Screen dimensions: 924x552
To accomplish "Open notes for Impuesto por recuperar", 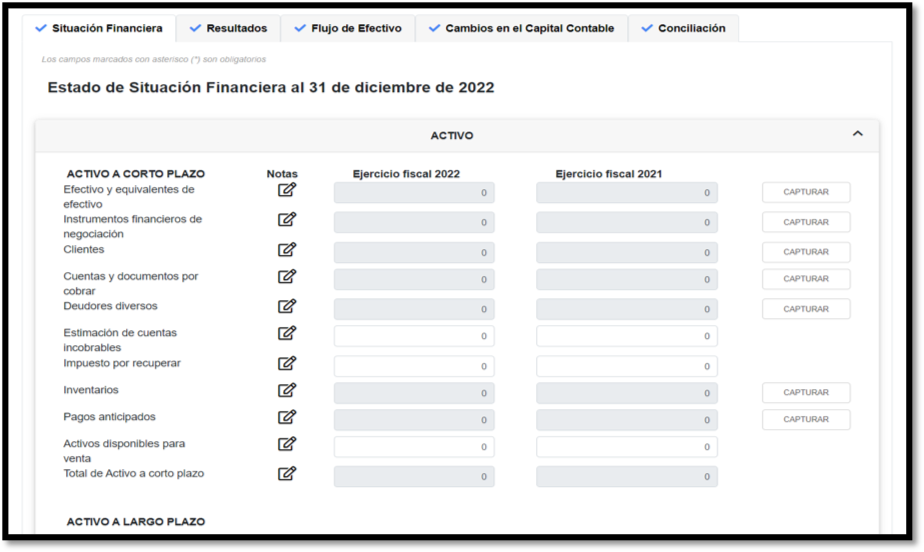I will (287, 364).
